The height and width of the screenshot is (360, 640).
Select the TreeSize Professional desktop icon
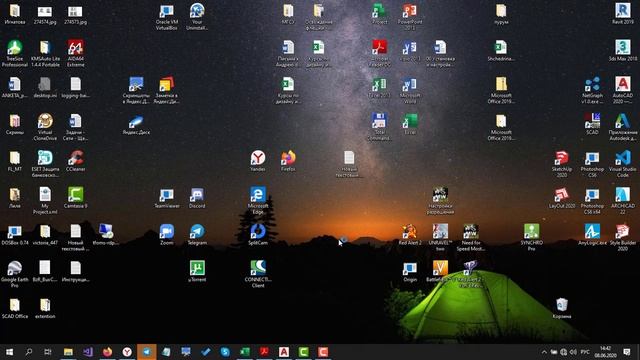tap(15, 53)
